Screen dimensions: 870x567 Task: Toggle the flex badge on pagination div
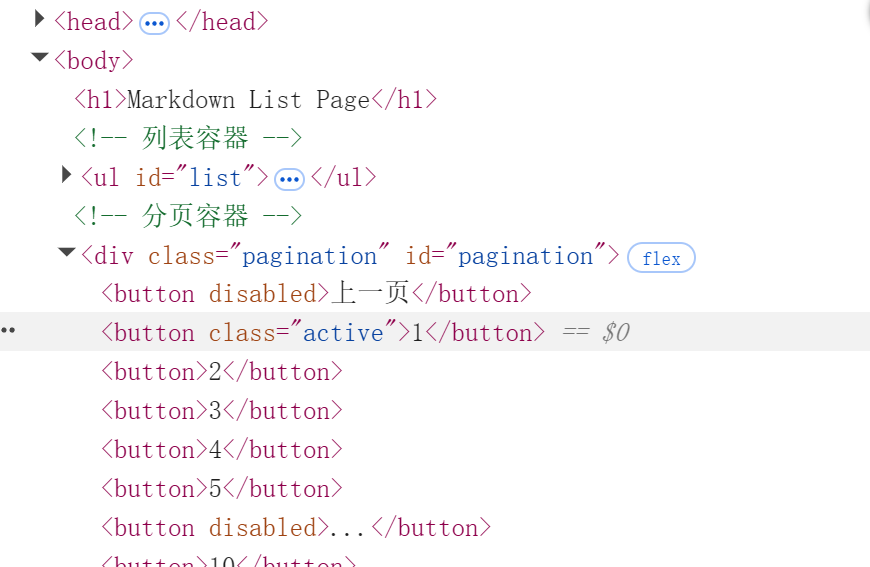pos(661,258)
